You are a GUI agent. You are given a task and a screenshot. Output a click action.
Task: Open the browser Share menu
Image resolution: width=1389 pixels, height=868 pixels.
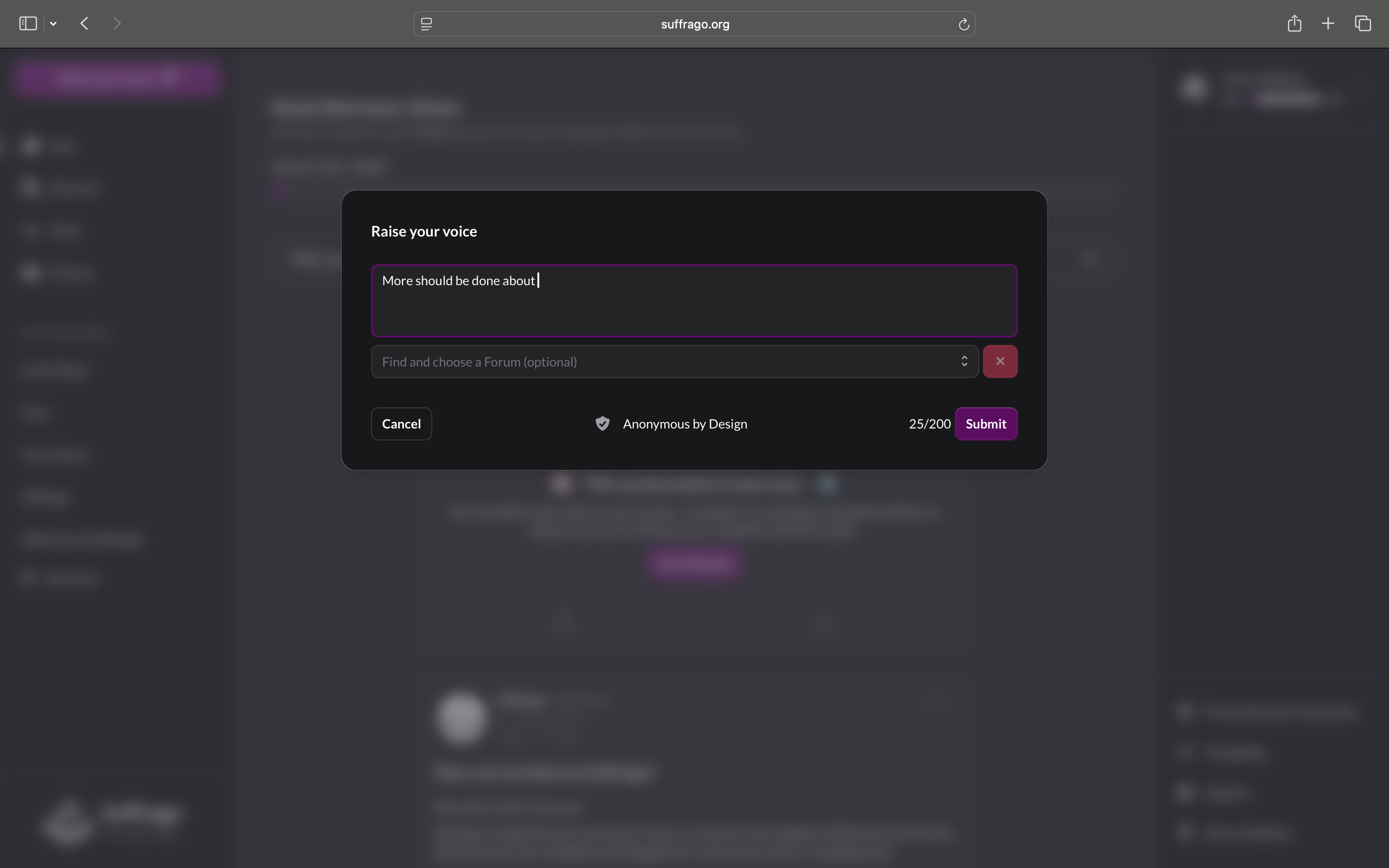(x=1294, y=23)
